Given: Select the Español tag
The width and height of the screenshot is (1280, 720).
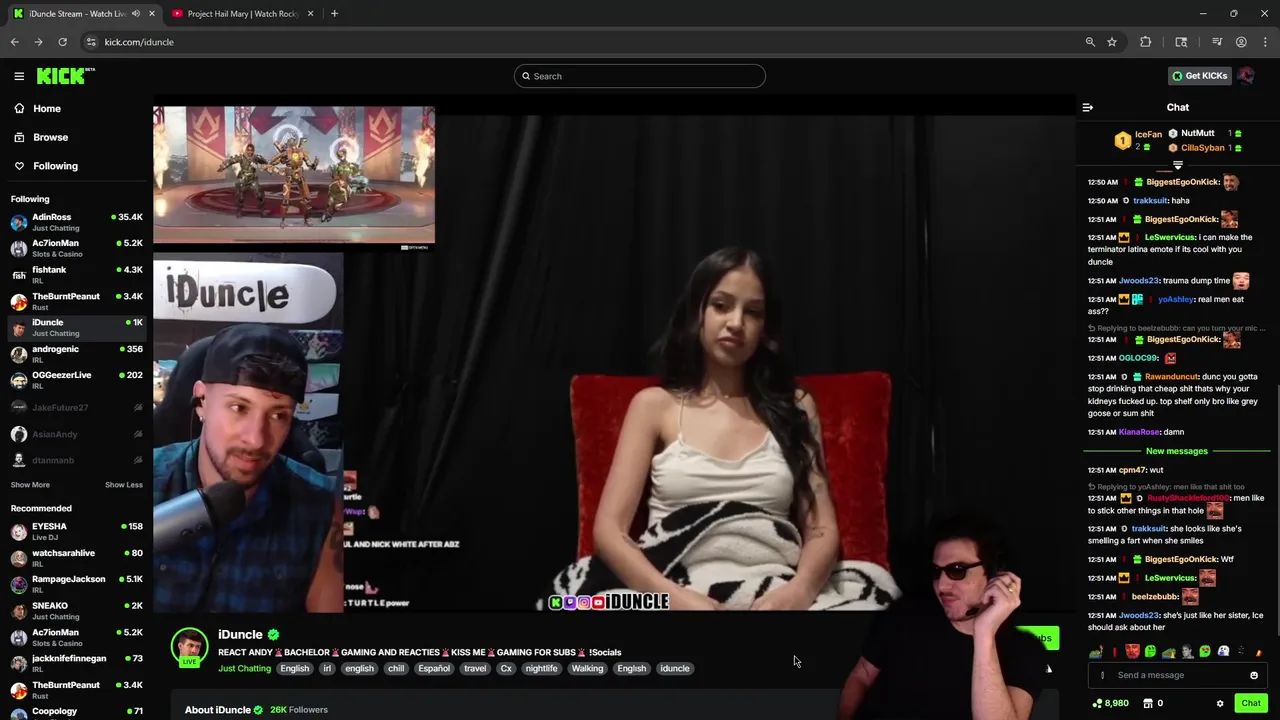Looking at the screenshot, I should coord(434,668).
